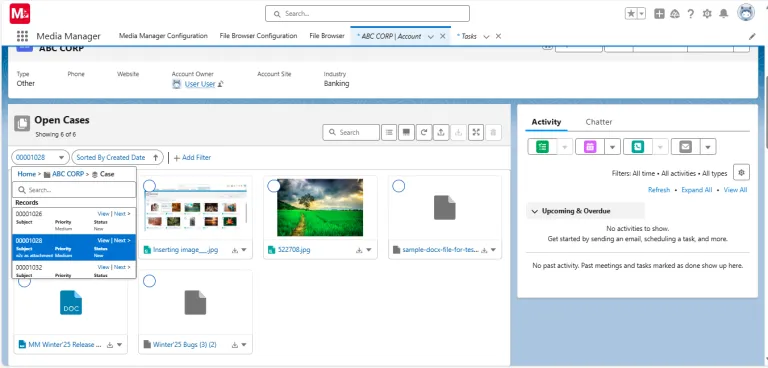Open the Winter'25 Bugs (3) (2) link
The height and width of the screenshot is (368, 768).
pyautogui.click(x=185, y=344)
